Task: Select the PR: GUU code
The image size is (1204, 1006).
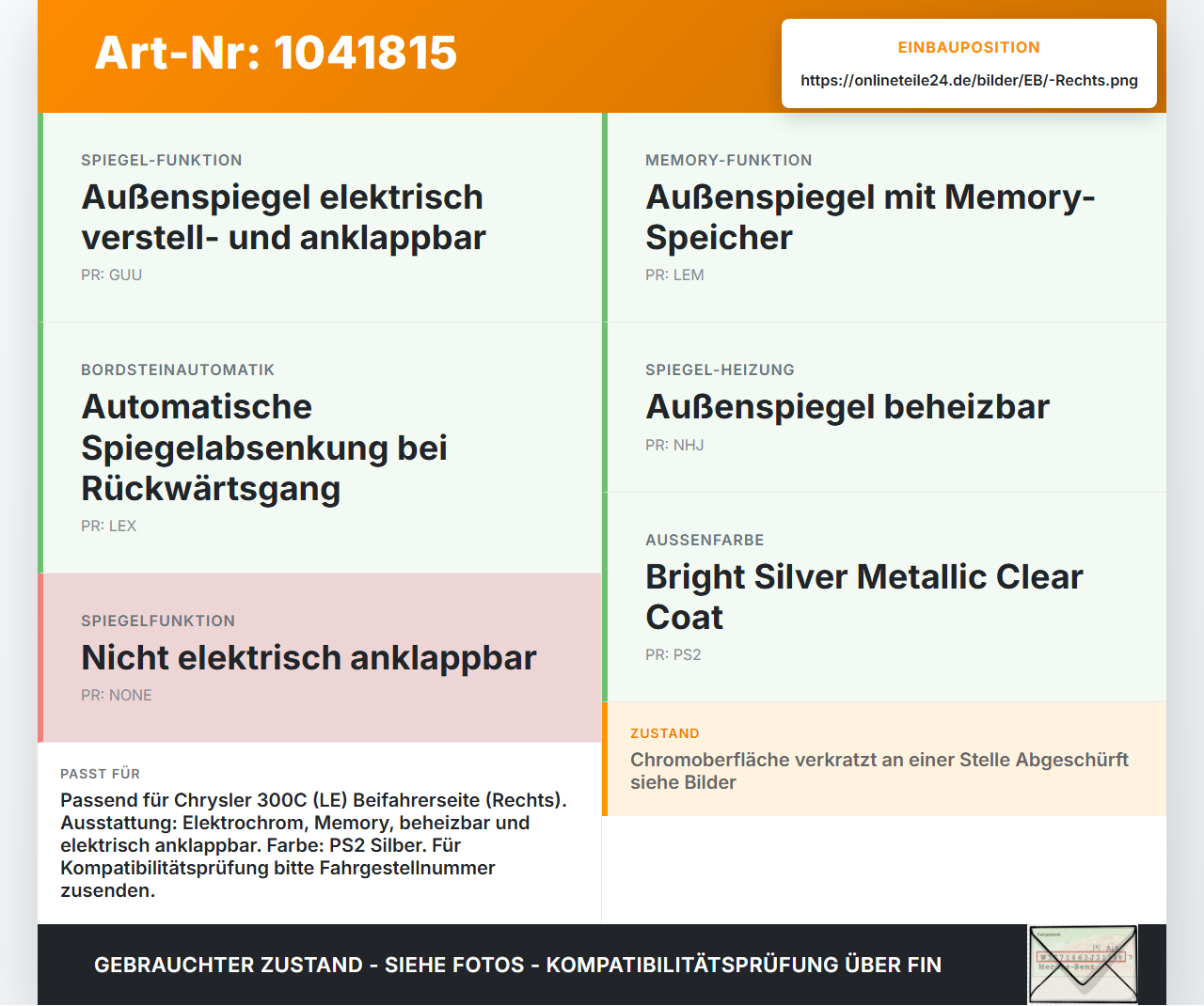Action: 111,275
